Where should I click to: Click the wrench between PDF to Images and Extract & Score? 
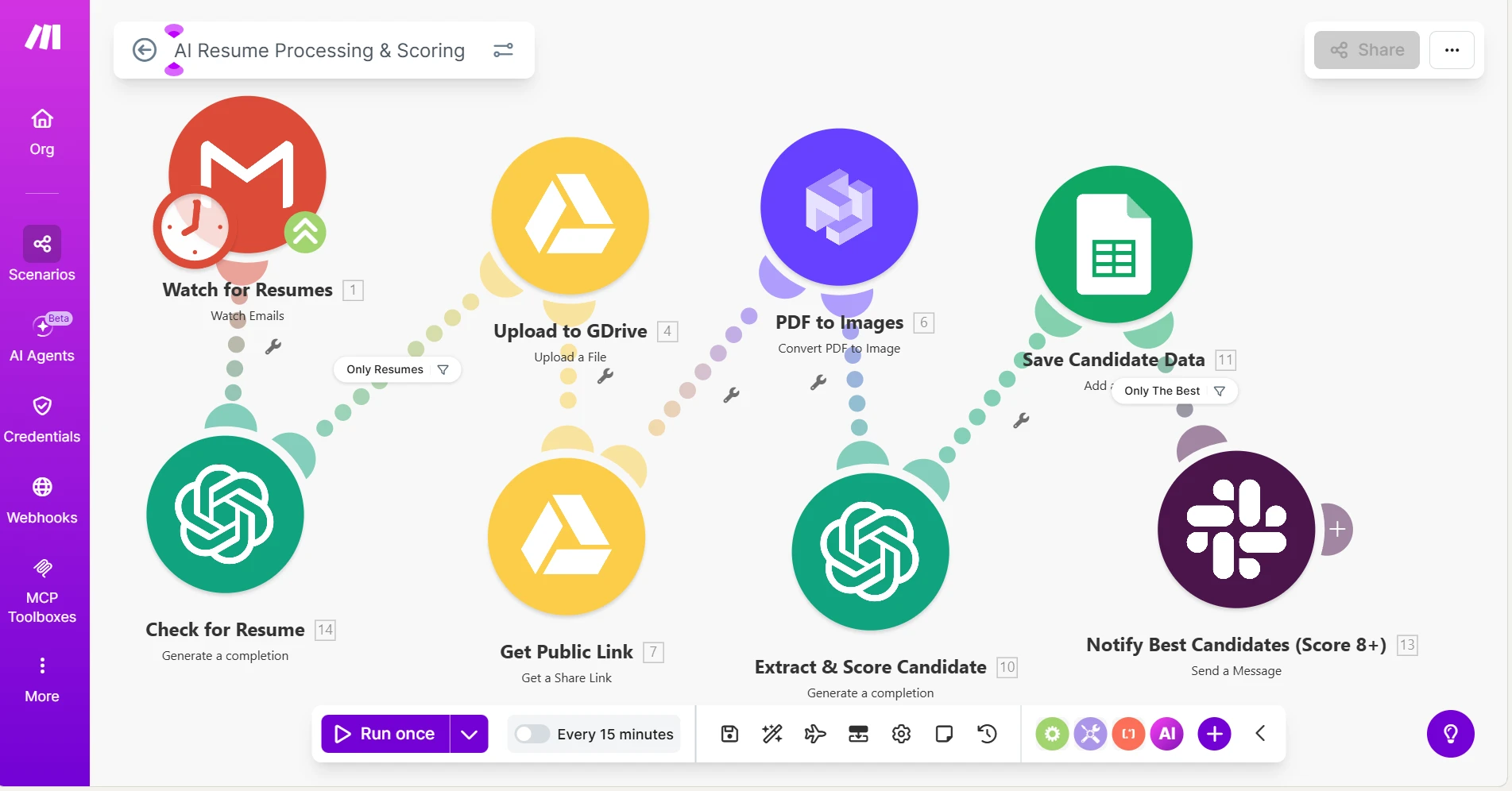click(x=818, y=383)
